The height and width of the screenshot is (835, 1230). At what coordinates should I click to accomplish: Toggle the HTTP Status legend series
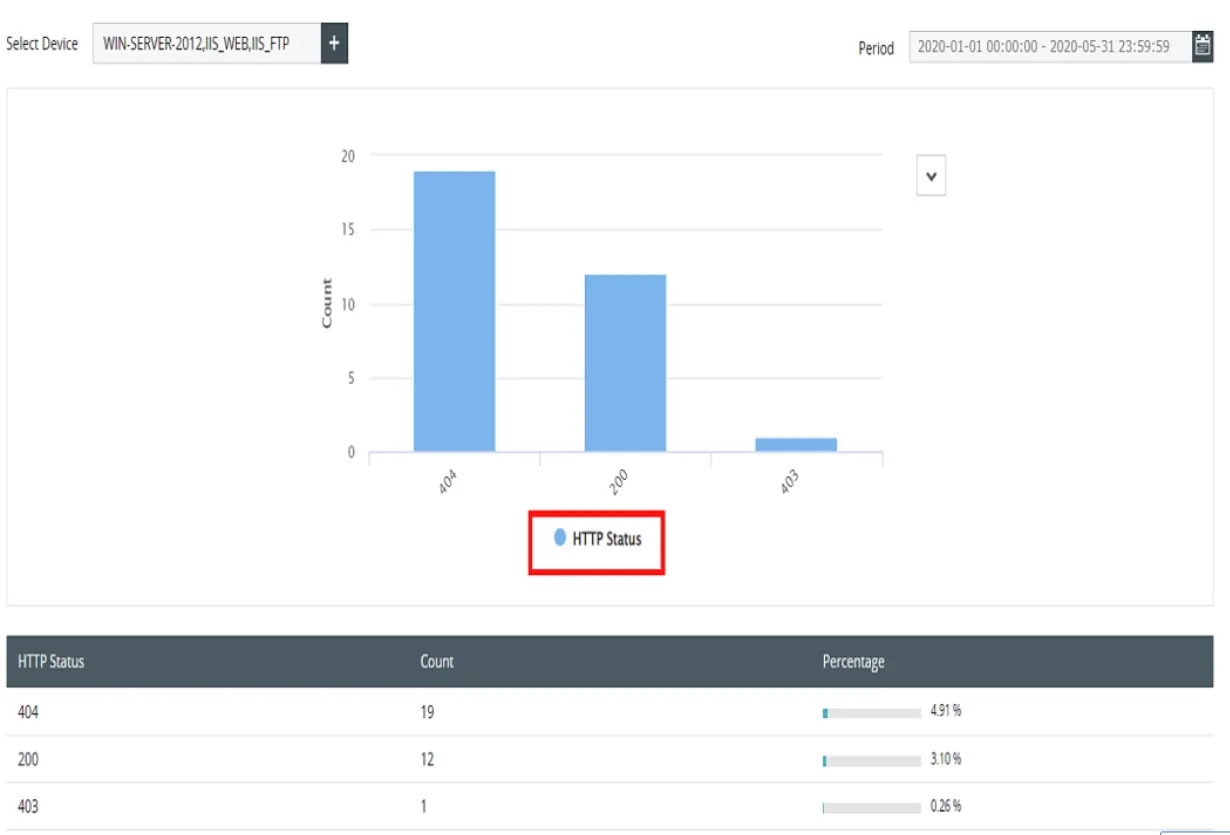(597, 538)
